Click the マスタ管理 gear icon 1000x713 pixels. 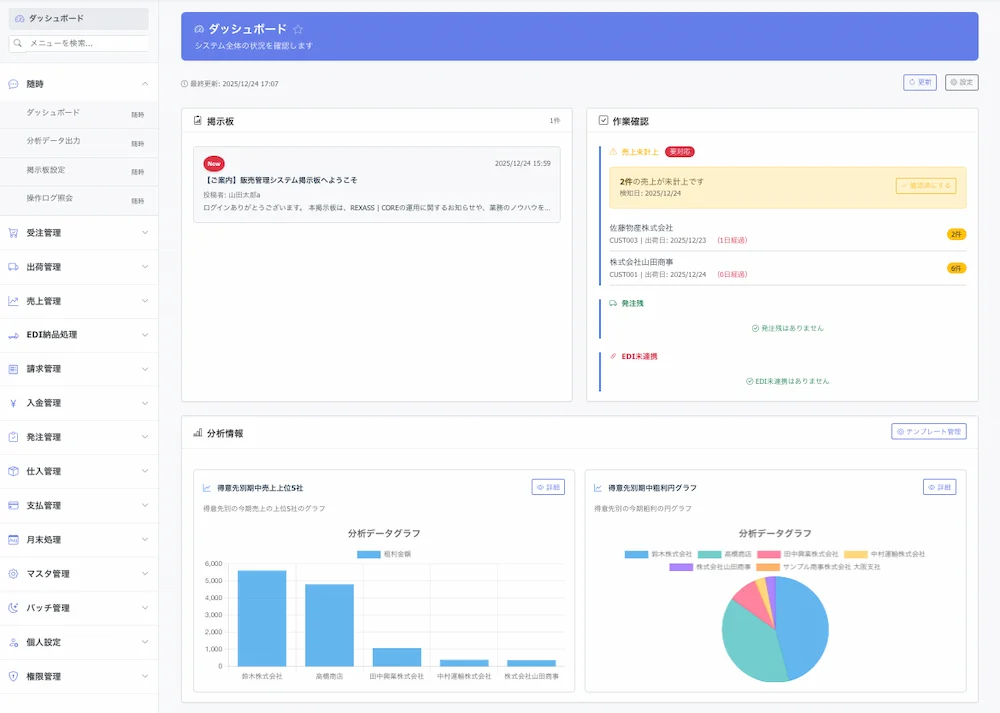coord(14,574)
